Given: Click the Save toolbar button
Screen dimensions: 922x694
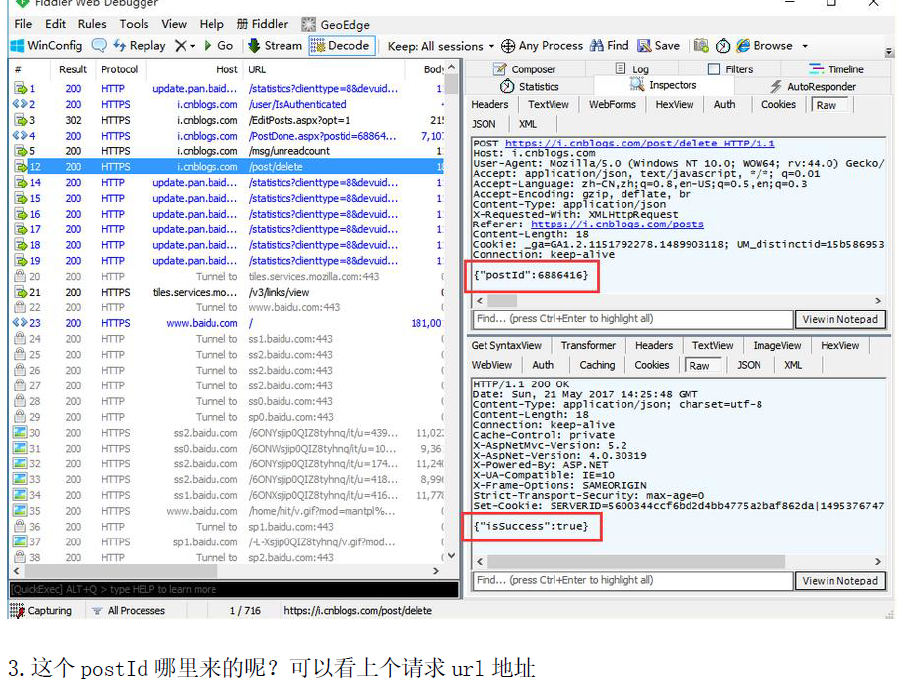Looking at the screenshot, I should point(659,45).
